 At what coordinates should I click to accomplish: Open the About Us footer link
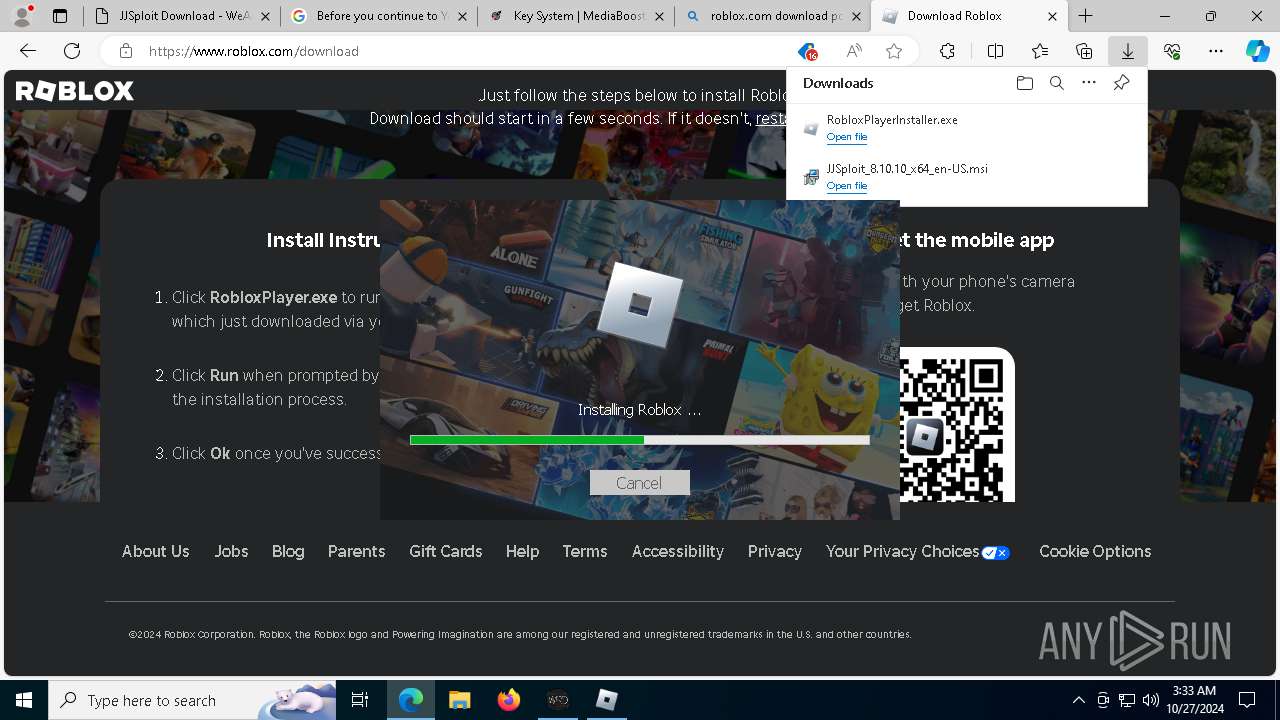pos(155,551)
